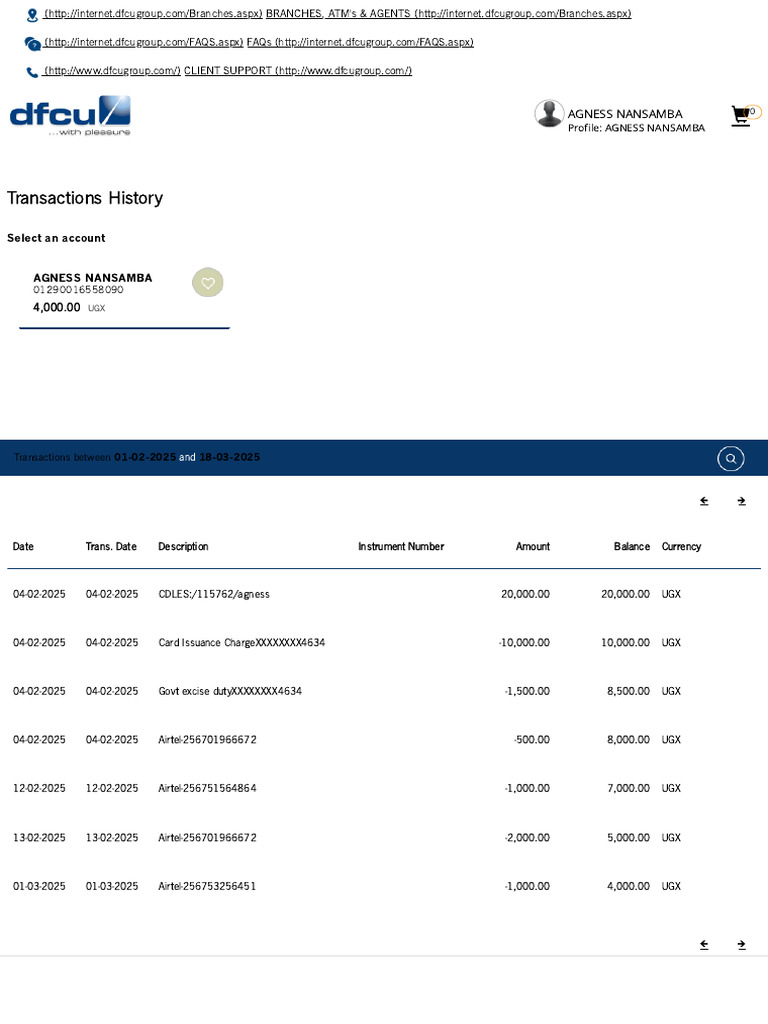
Task: Click the -500.00 amount
Action: point(532,740)
